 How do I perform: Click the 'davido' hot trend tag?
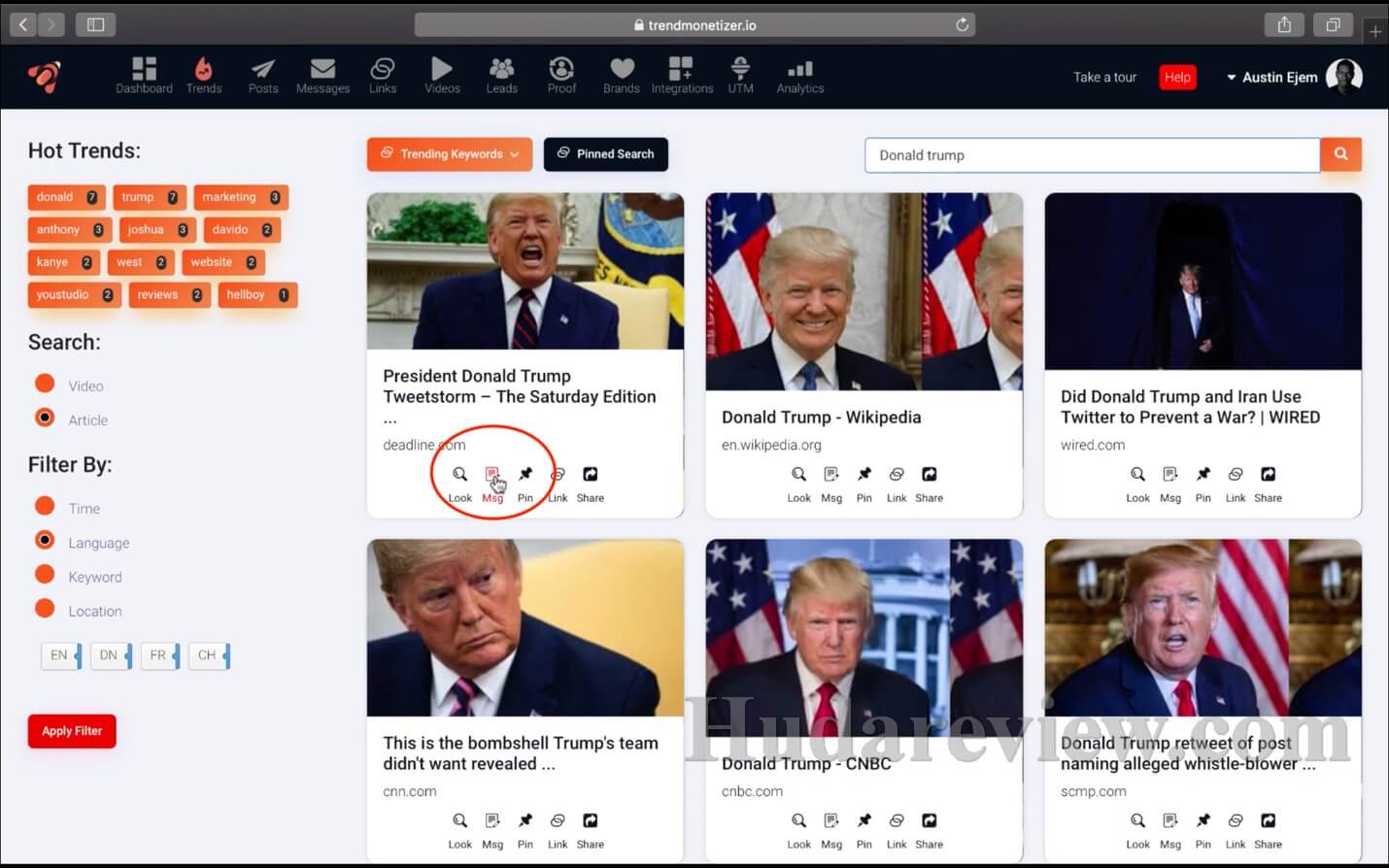tap(242, 230)
